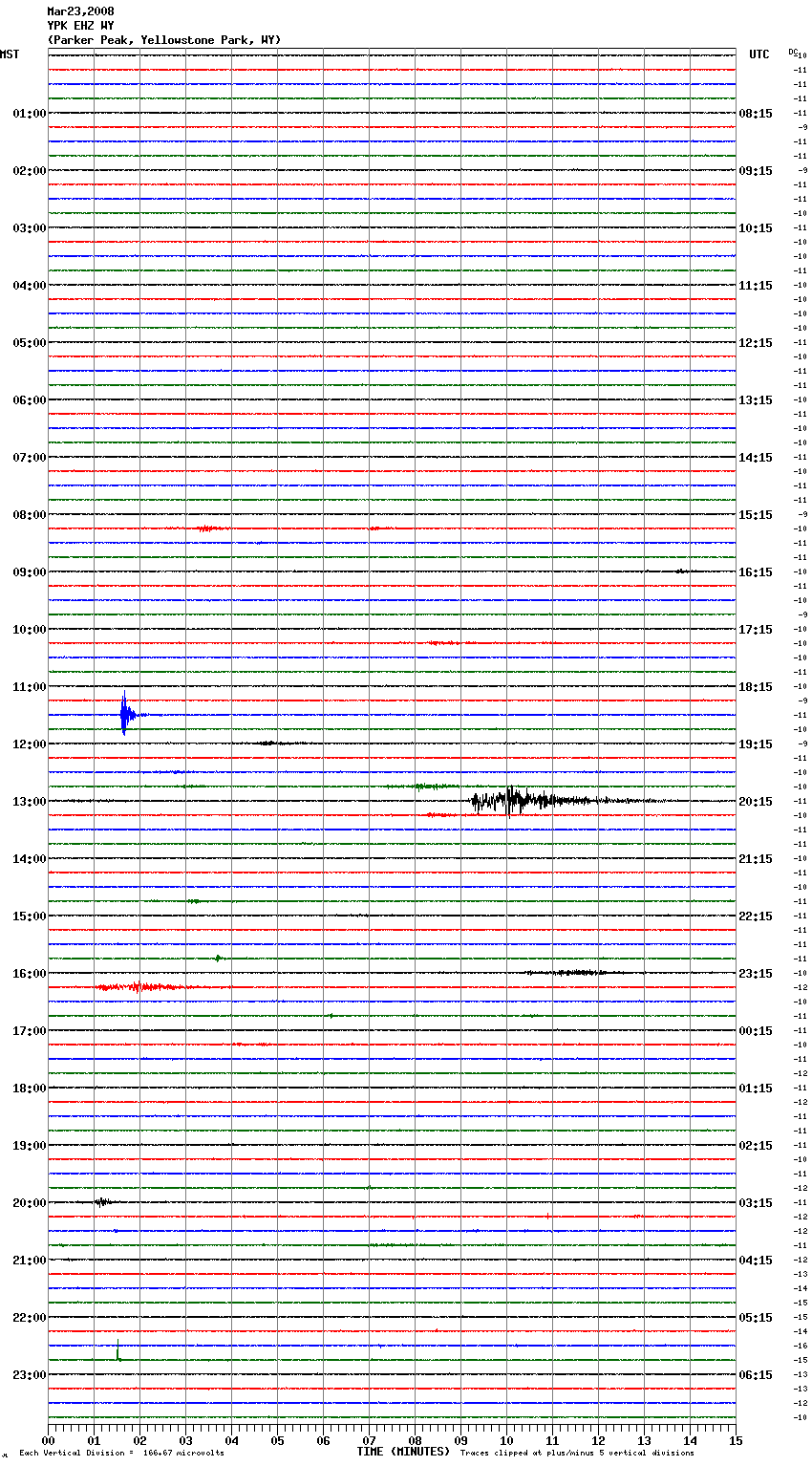The height and width of the screenshot is (1466, 812).
Task: Click the 10 minute tick label
Action: (506, 1440)
